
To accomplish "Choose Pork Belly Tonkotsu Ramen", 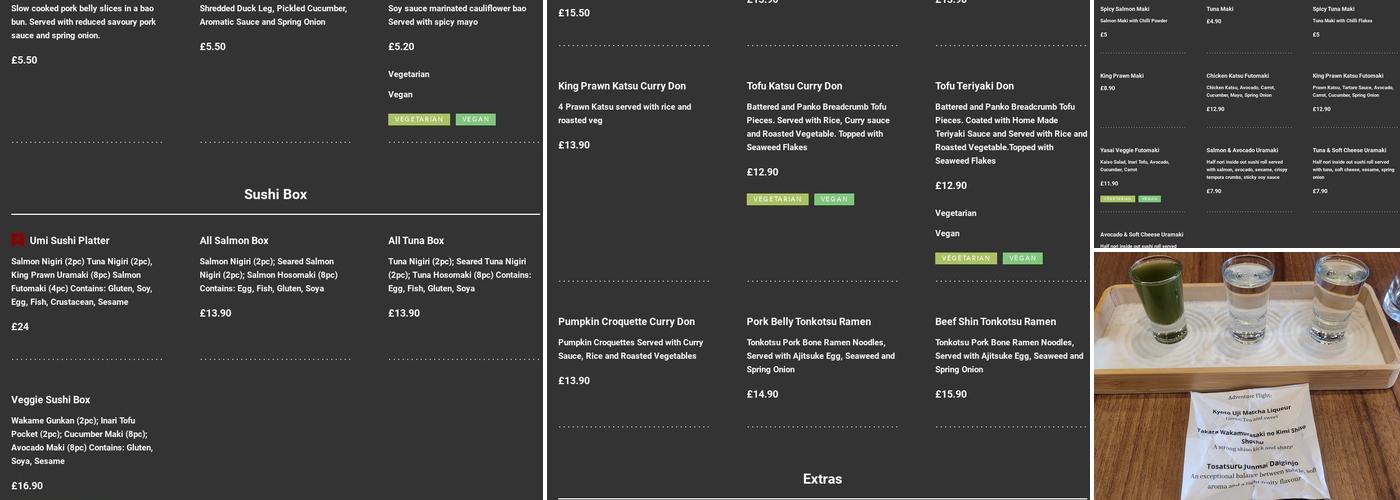I will click(x=809, y=322).
